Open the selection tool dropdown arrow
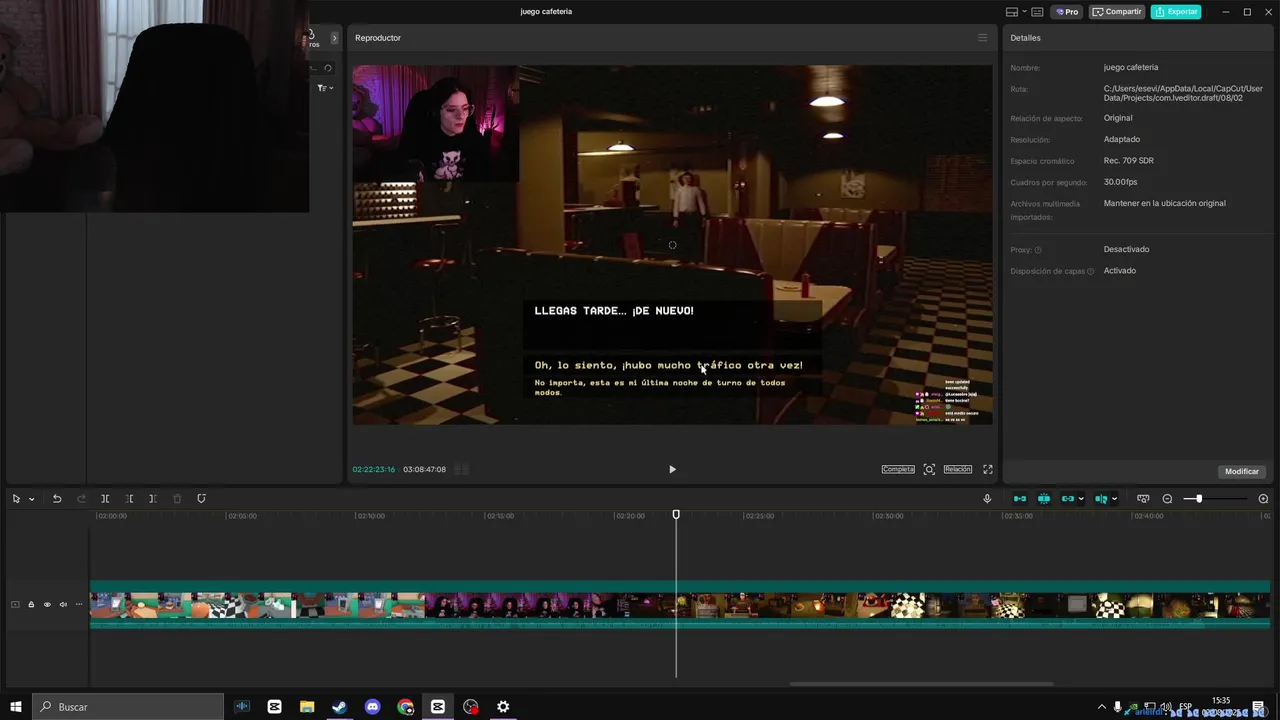Screen dimensions: 1280x720 tap(32, 499)
